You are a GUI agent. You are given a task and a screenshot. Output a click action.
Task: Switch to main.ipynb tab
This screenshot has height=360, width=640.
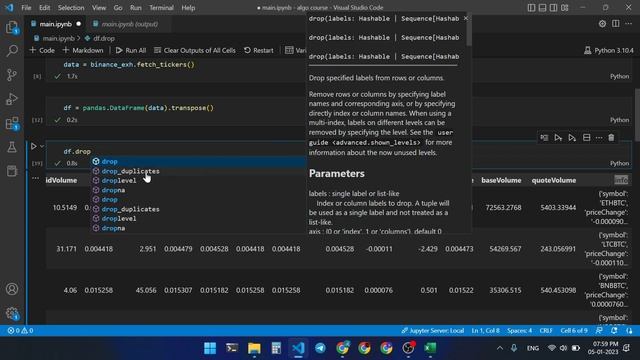pyautogui.click(x=56, y=24)
